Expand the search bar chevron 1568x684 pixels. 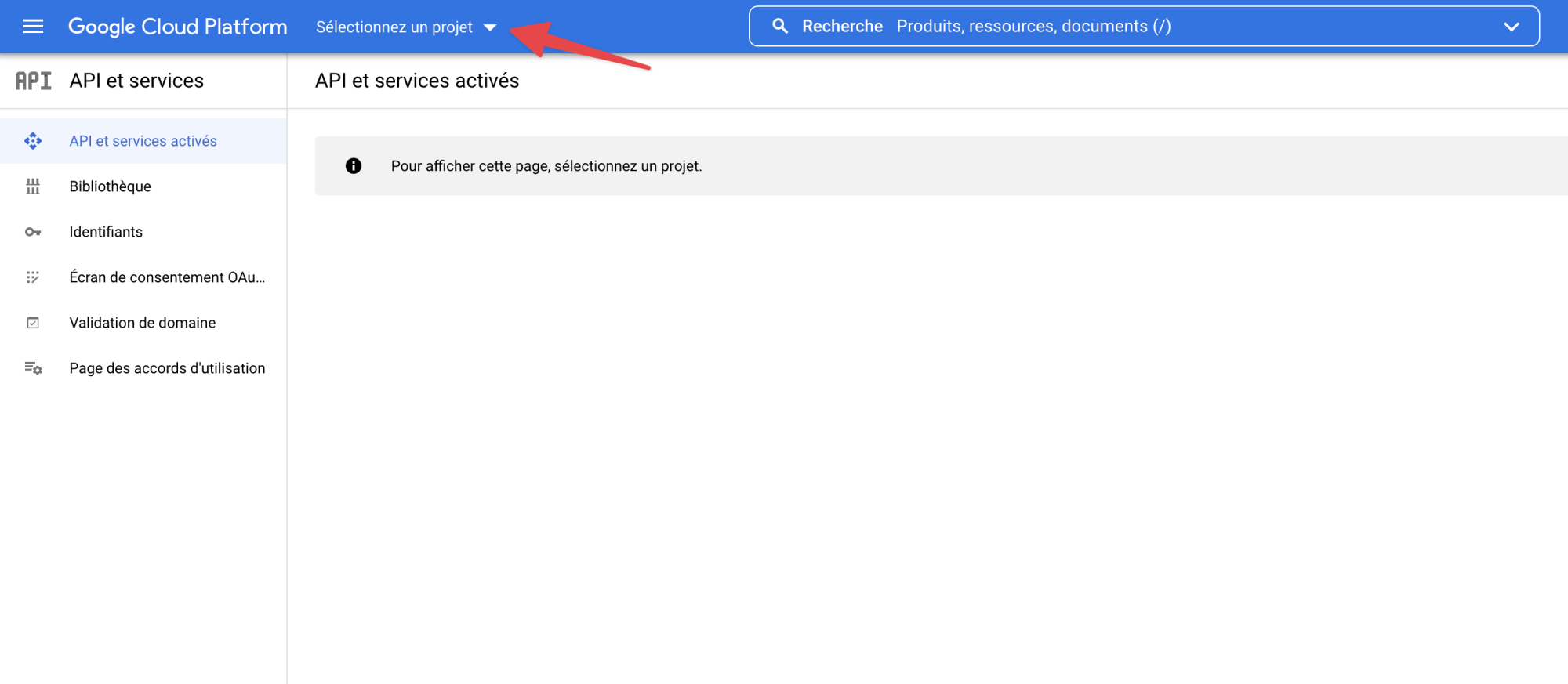pyautogui.click(x=1511, y=27)
